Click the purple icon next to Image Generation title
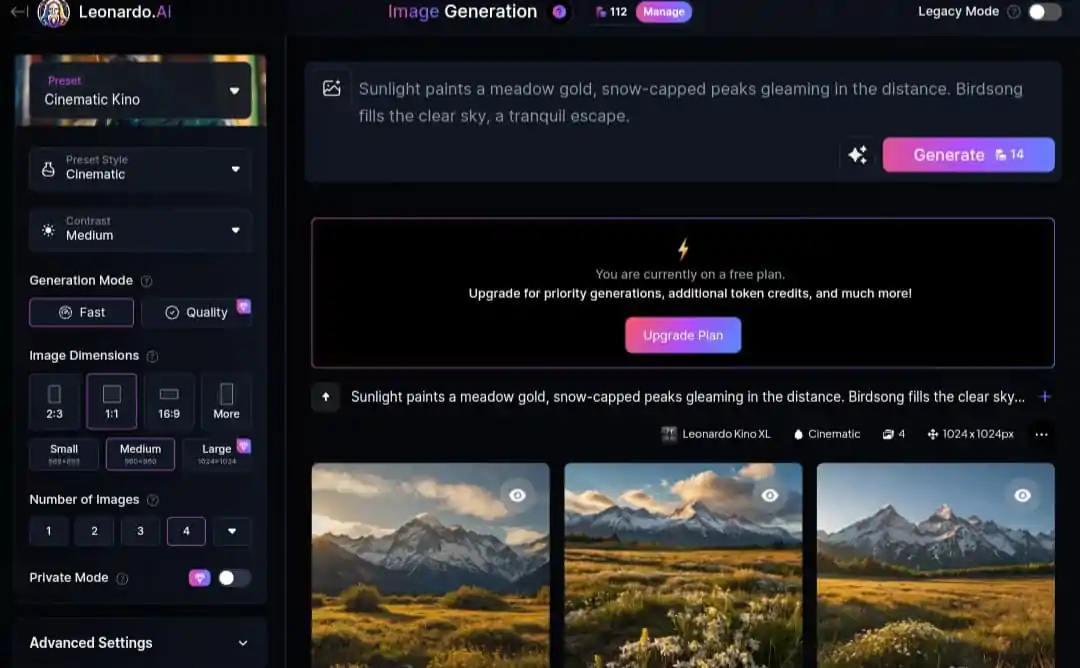The height and width of the screenshot is (668, 1080). point(559,12)
